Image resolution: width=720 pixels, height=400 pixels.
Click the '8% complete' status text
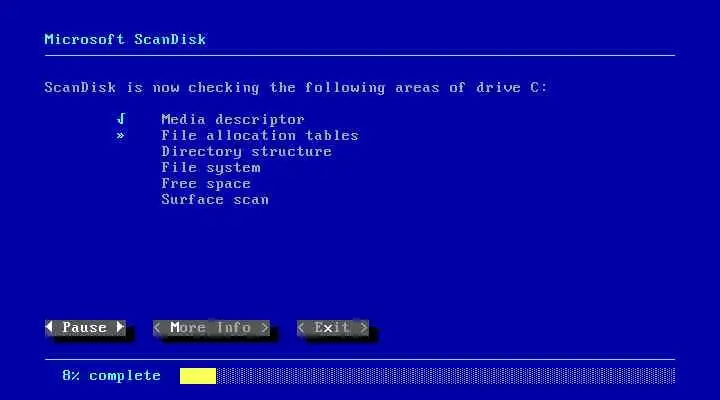(x=112, y=376)
